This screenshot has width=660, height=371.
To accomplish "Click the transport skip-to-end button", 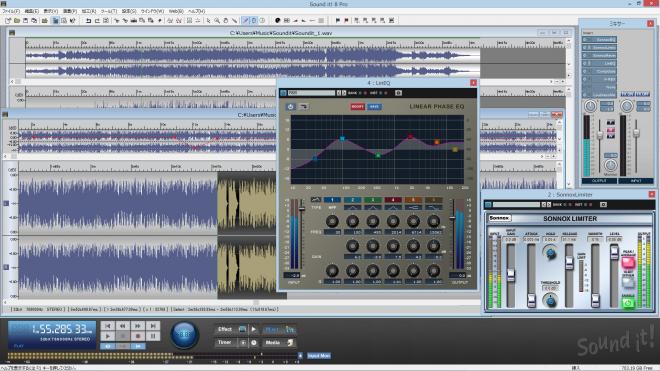I will [x=153, y=326].
